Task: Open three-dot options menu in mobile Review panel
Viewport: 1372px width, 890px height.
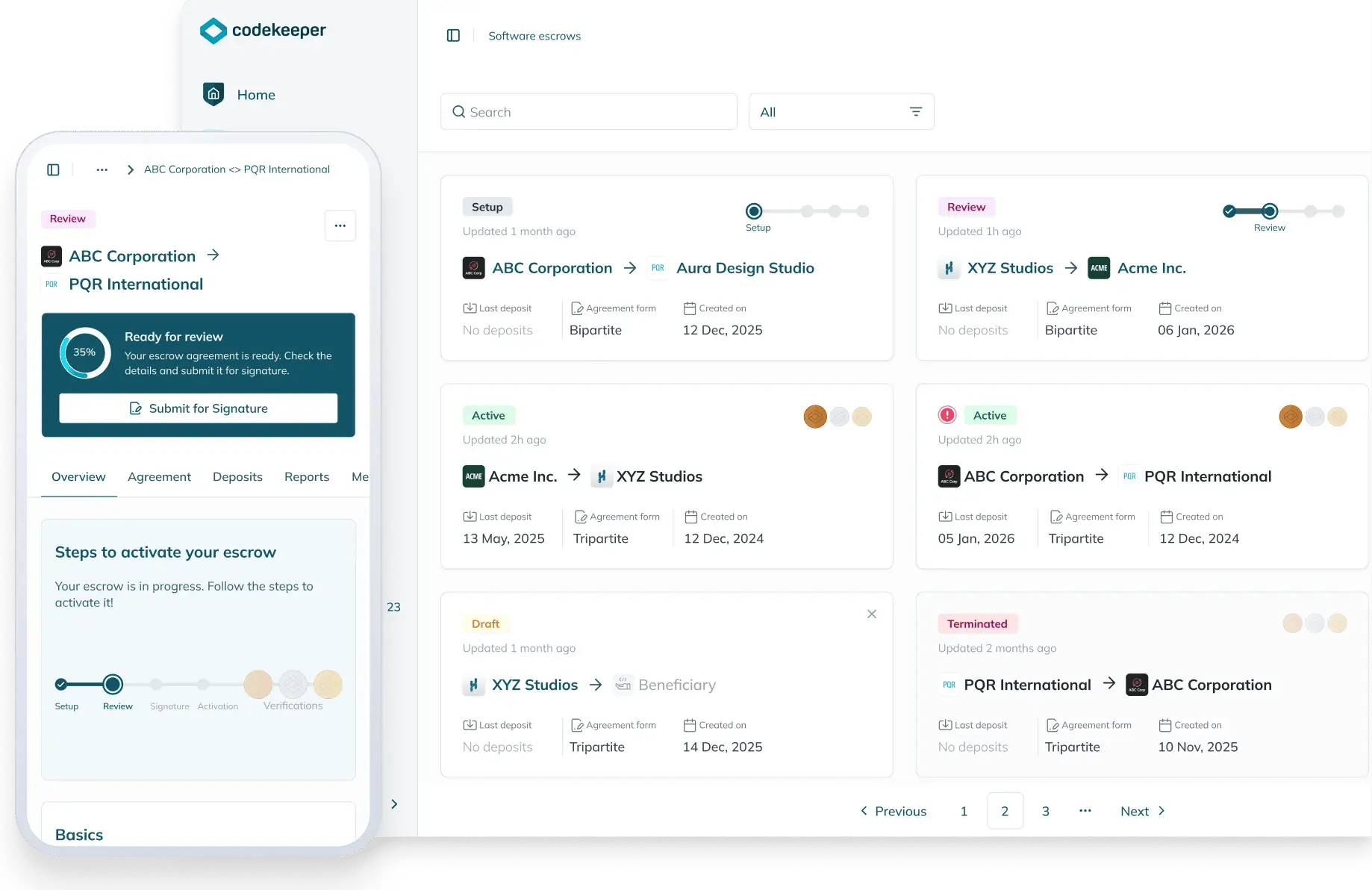Action: coord(340,225)
